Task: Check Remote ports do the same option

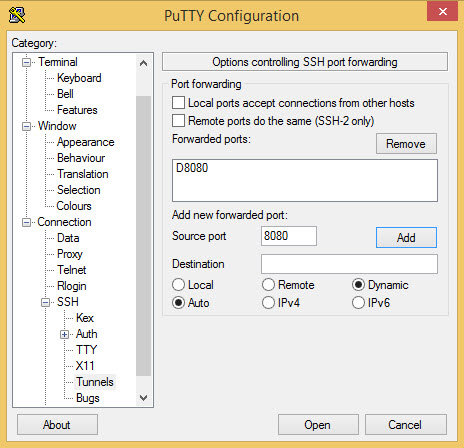Action: click(178, 121)
